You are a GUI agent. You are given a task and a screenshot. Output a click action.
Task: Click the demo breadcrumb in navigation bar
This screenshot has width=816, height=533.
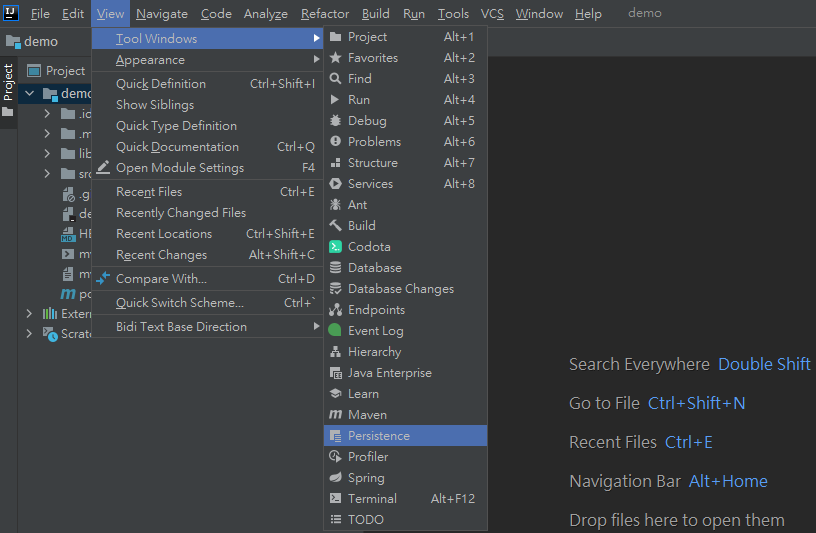[x=41, y=42]
